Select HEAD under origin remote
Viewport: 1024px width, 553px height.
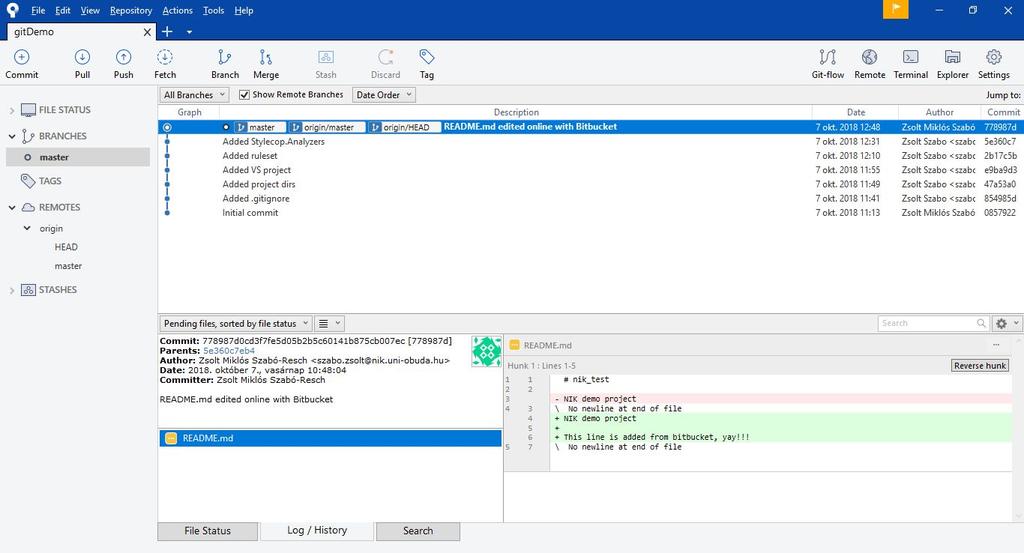tap(66, 247)
